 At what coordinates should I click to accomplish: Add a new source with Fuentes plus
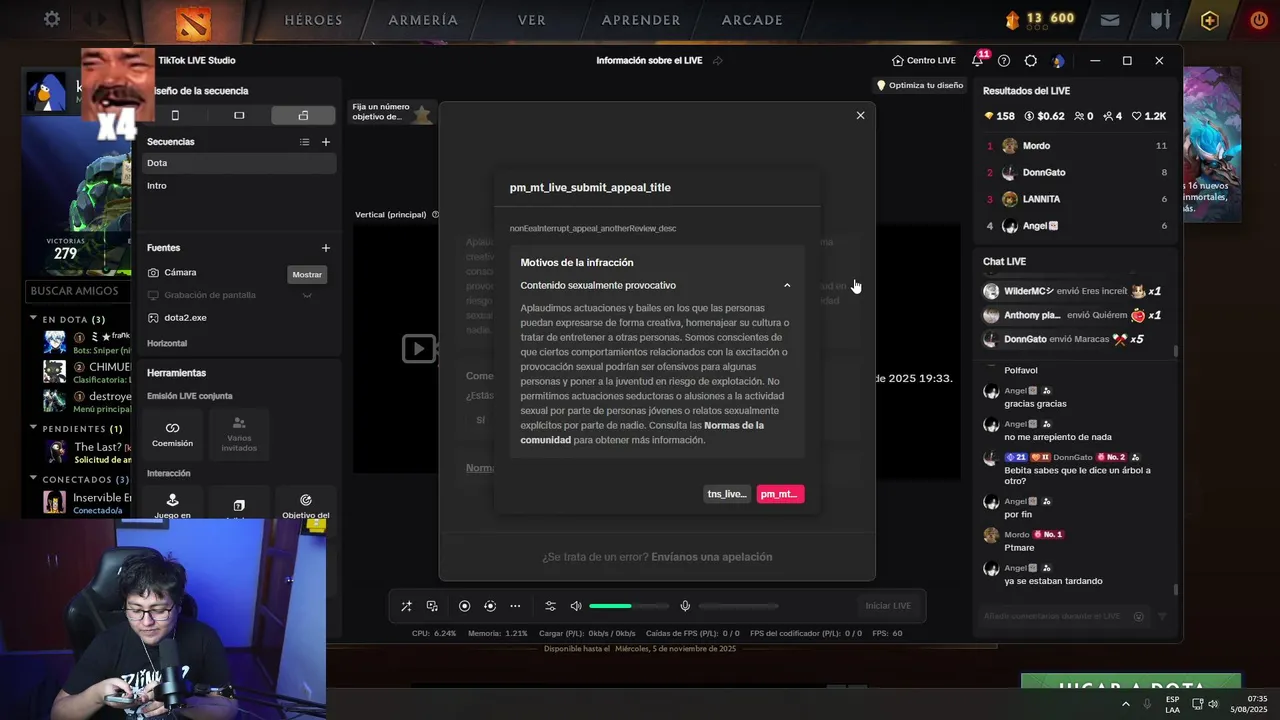[x=325, y=248]
